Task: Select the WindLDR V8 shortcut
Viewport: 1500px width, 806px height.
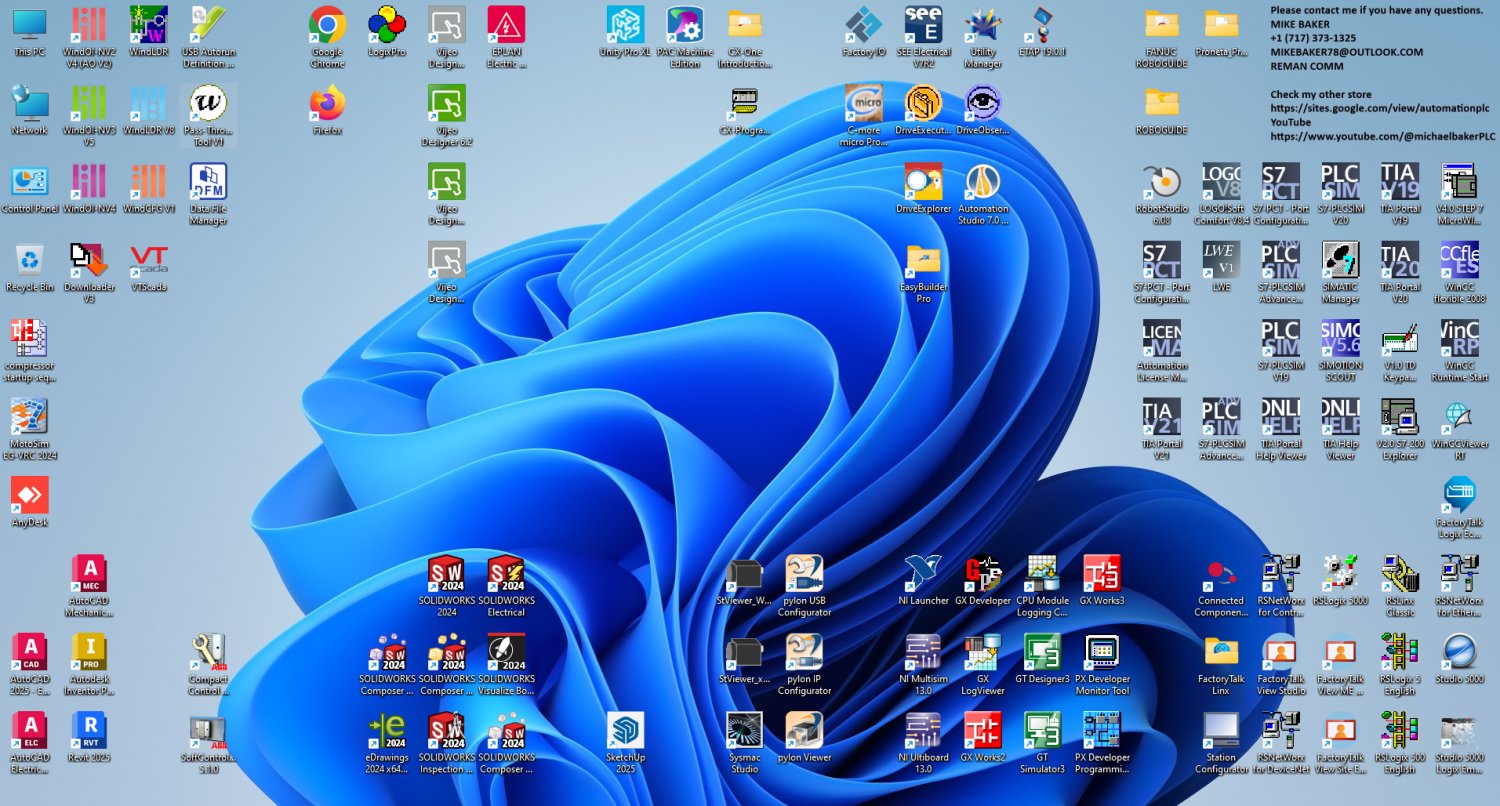Action: click(149, 109)
